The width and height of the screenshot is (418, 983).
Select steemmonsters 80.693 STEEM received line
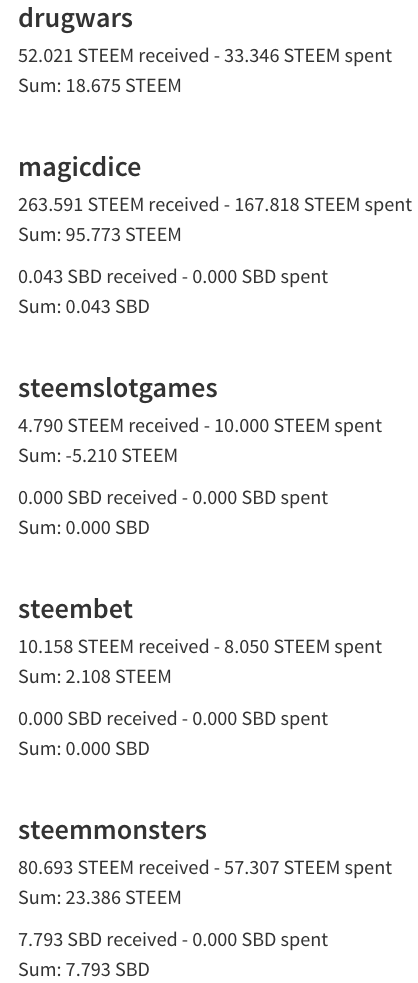tap(205, 868)
